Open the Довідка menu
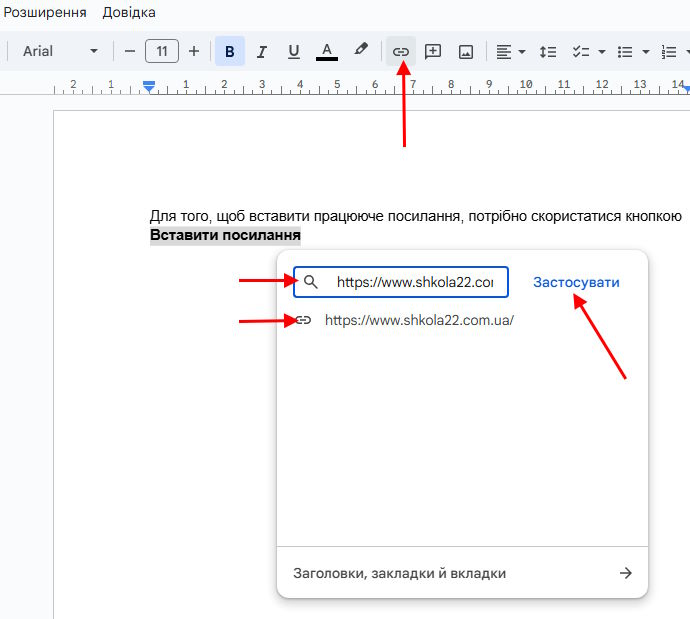Viewport: 690px width, 619px height. tap(129, 13)
